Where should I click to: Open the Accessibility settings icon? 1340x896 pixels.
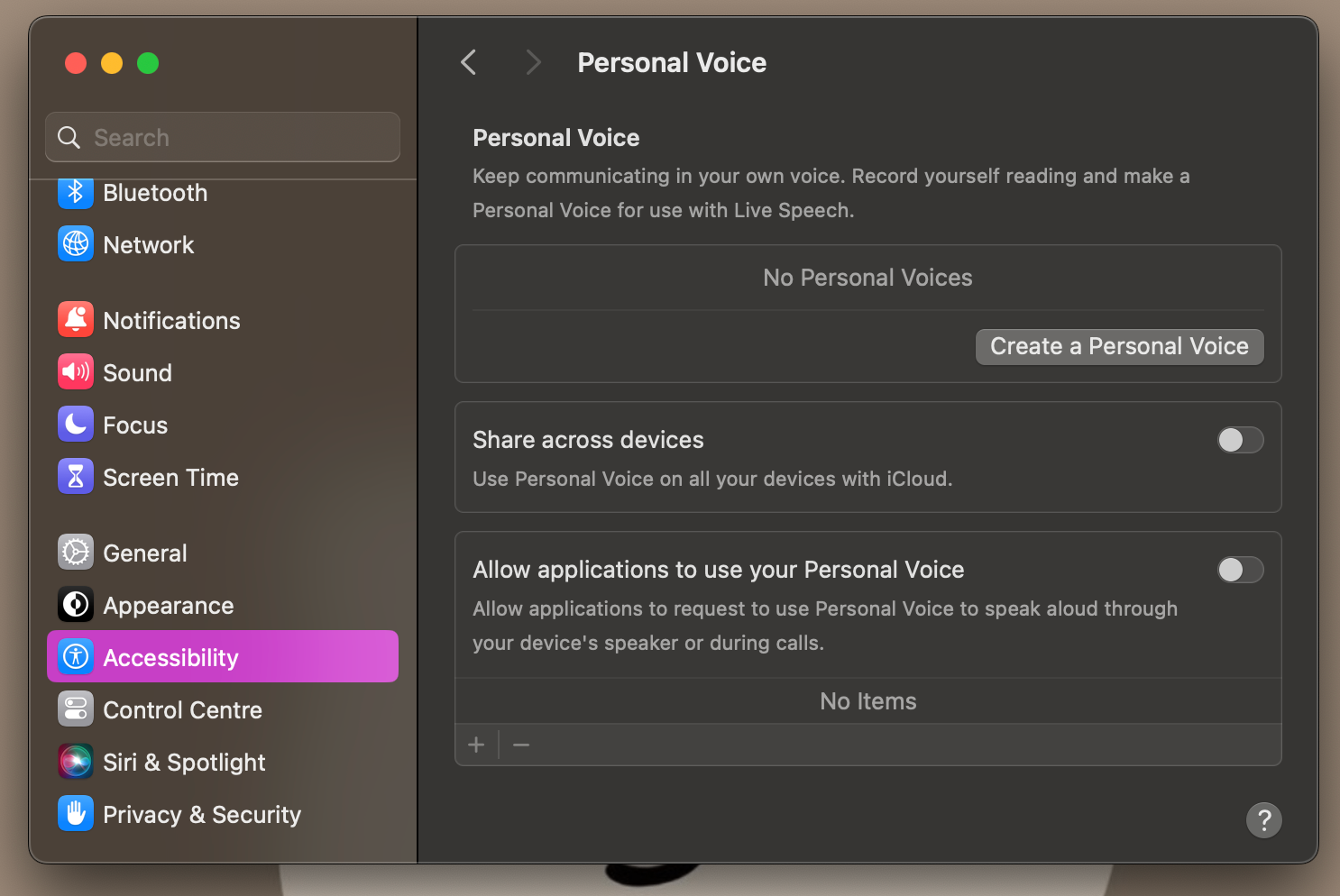(x=76, y=656)
